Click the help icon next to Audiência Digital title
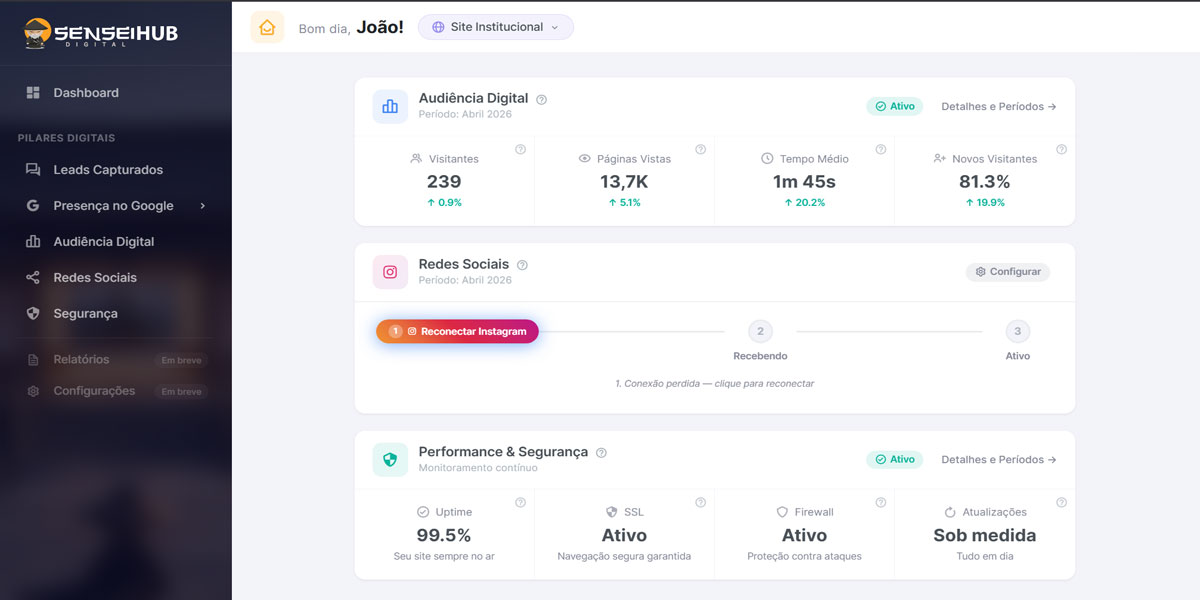This screenshot has width=1200, height=600. [541, 100]
